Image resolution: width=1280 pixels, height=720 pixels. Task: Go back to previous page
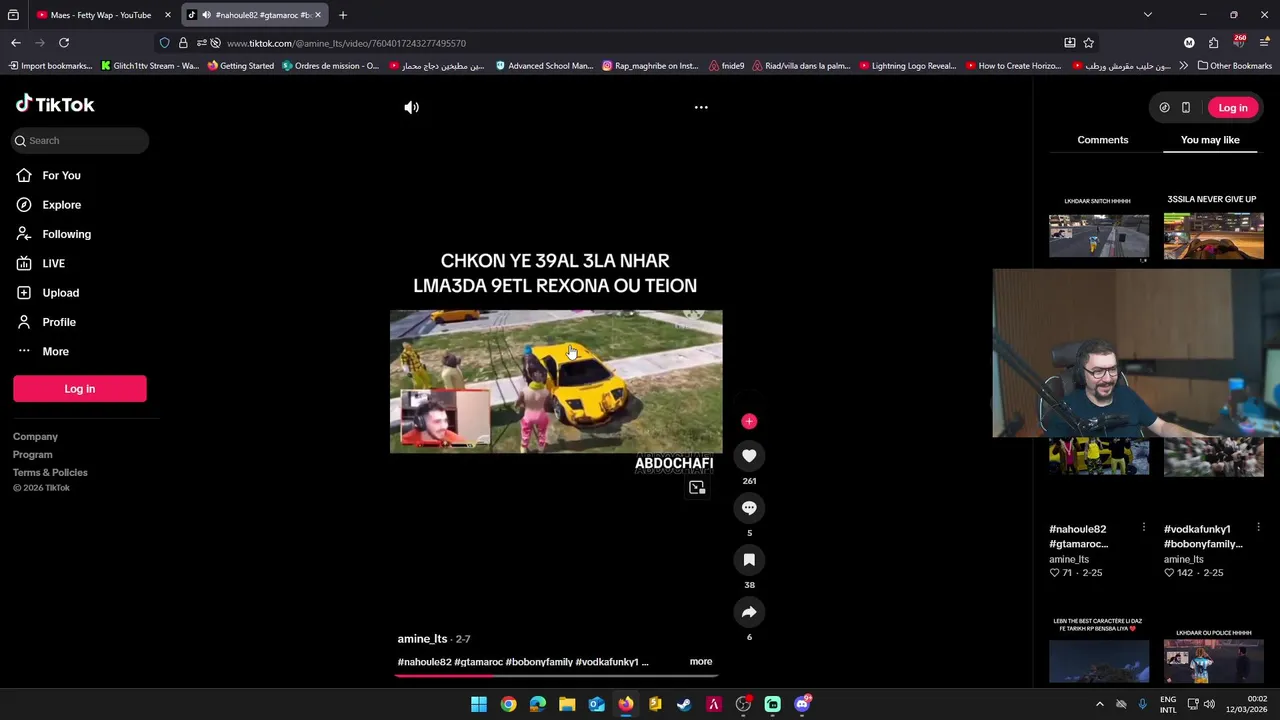(x=16, y=43)
